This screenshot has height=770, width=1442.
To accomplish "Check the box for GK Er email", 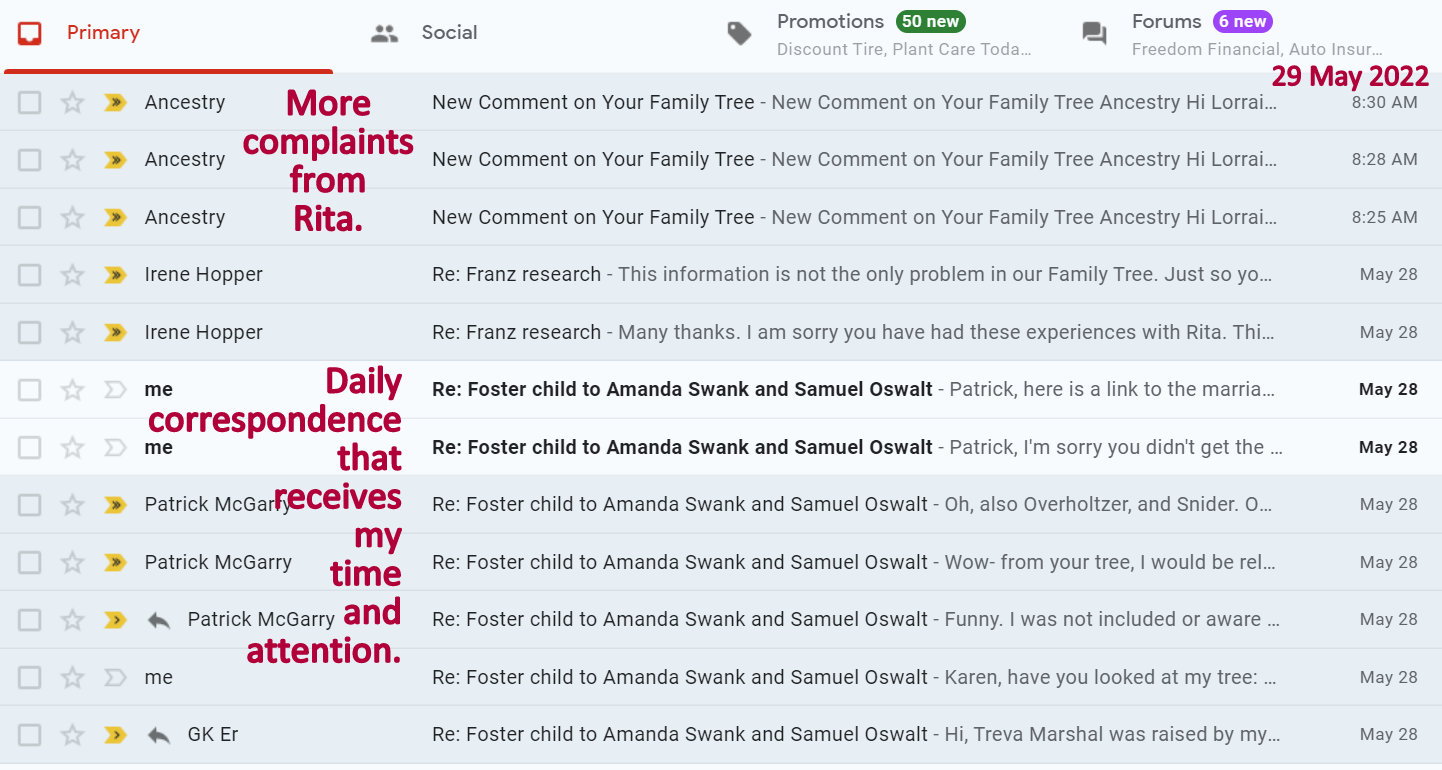I will 30,734.
